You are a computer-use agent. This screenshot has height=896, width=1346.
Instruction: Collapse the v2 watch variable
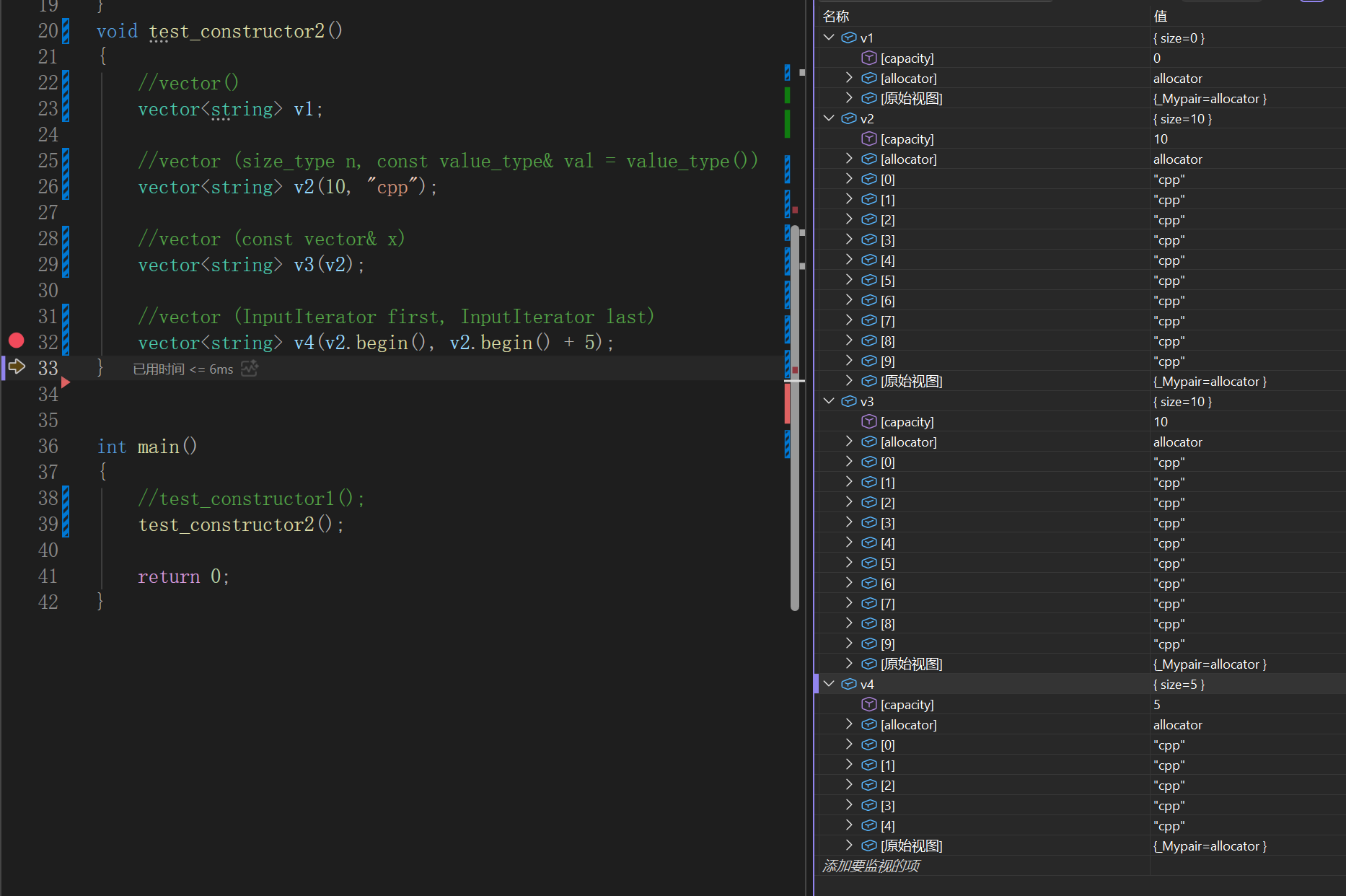pyautogui.click(x=829, y=118)
